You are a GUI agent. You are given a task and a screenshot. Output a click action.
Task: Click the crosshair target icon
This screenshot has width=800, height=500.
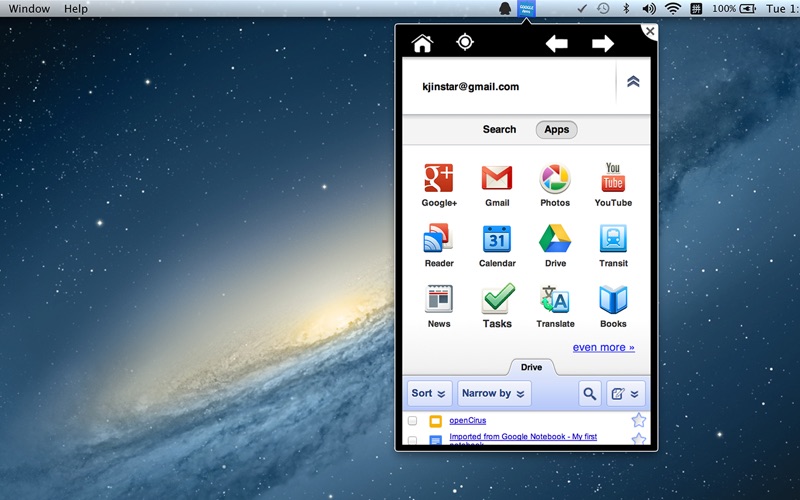pyautogui.click(x=465, y=42)
